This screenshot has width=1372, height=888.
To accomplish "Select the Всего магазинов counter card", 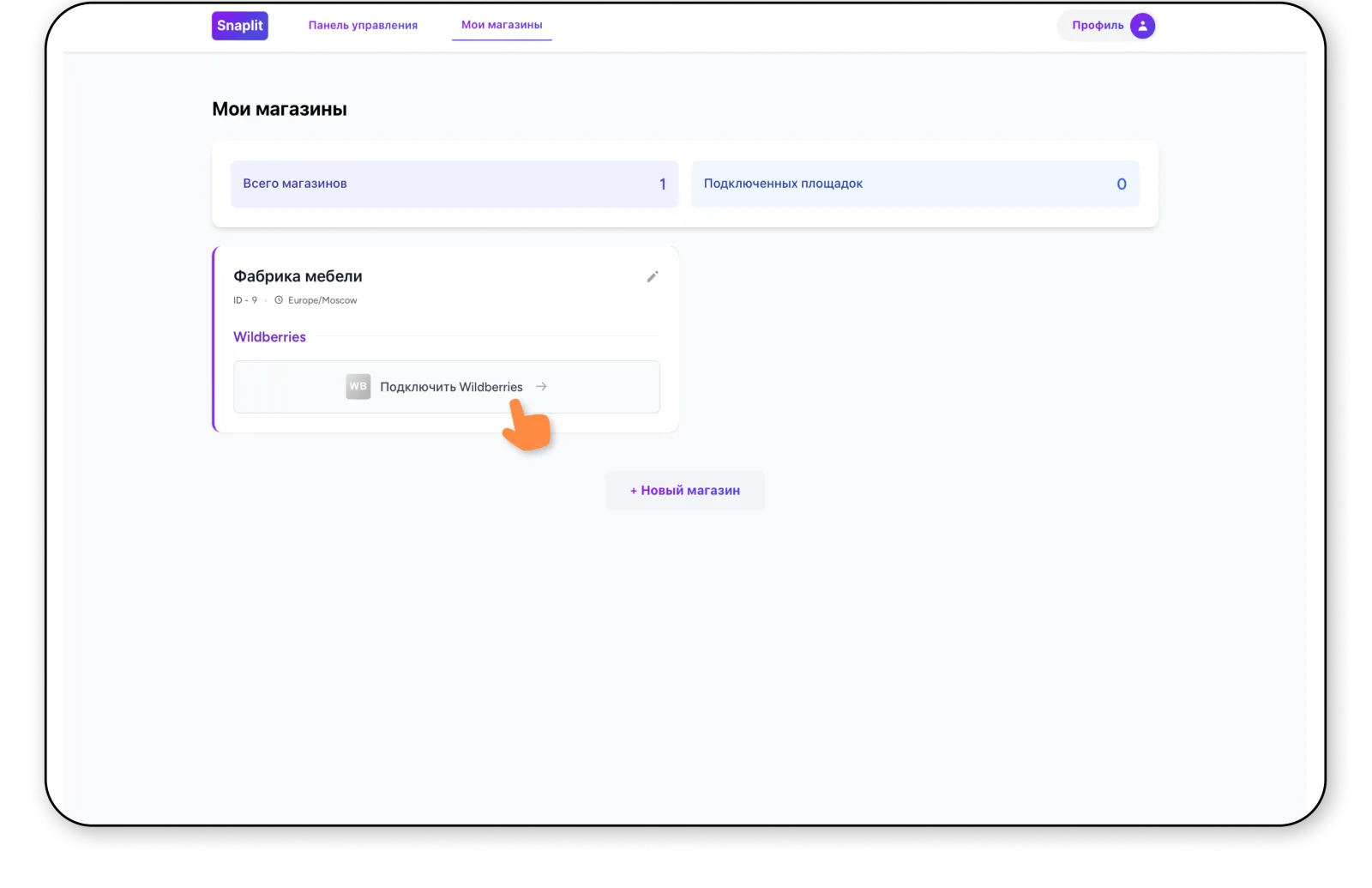I will point(454,184).
